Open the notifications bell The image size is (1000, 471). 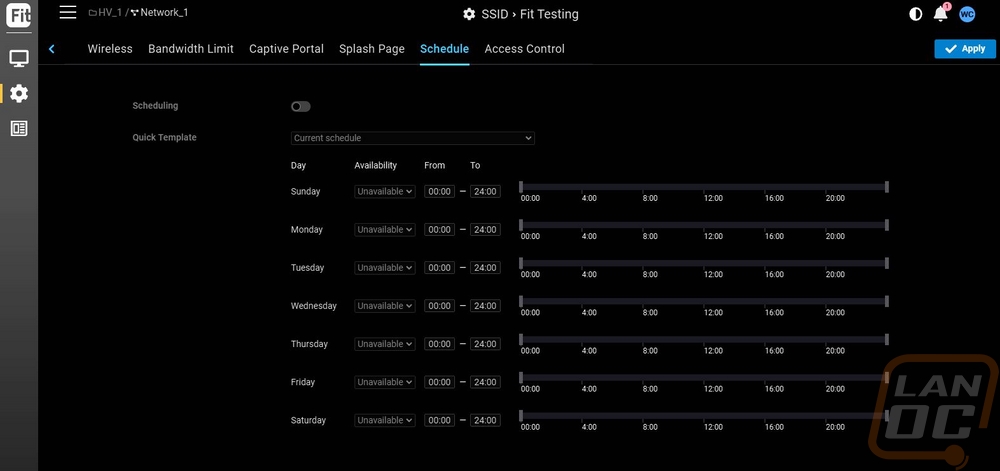click(940, 14)
